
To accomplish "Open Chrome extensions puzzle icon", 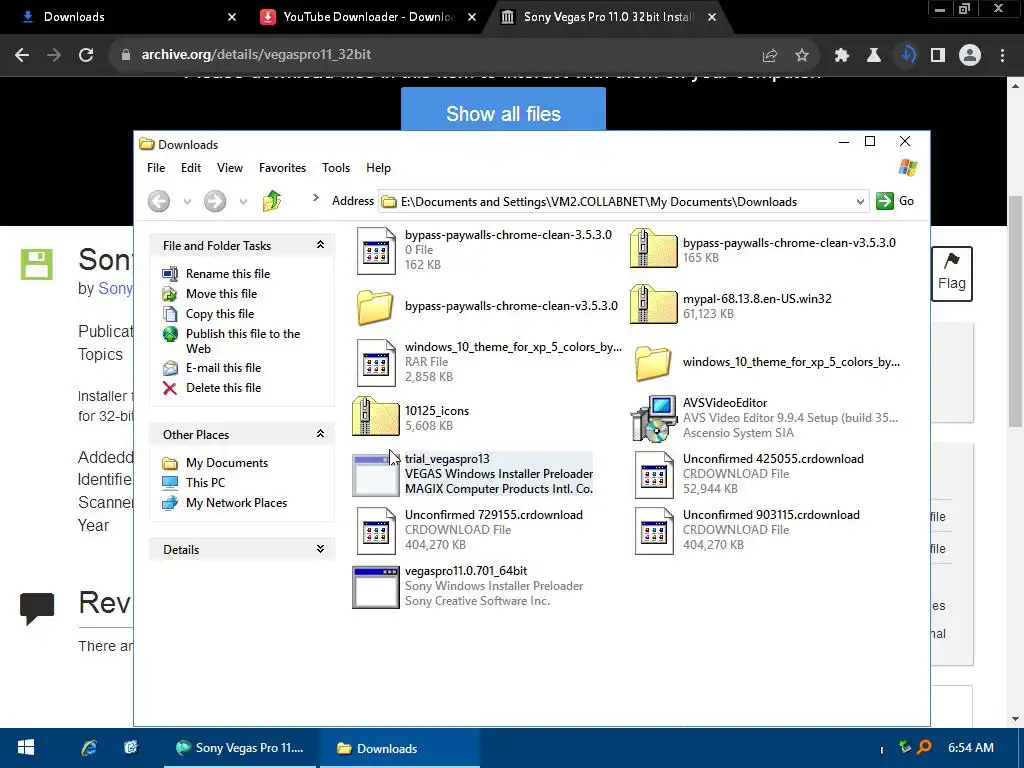I will [842, 56].
